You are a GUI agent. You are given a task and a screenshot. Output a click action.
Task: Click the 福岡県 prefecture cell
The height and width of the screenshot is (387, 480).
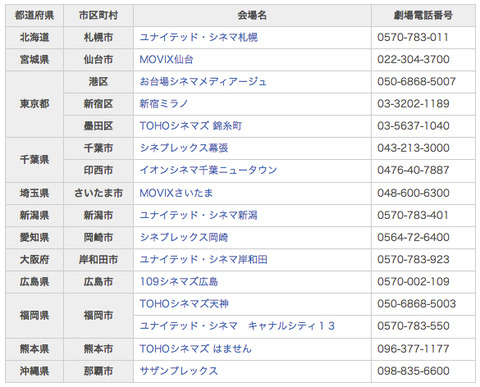(34, 315)
